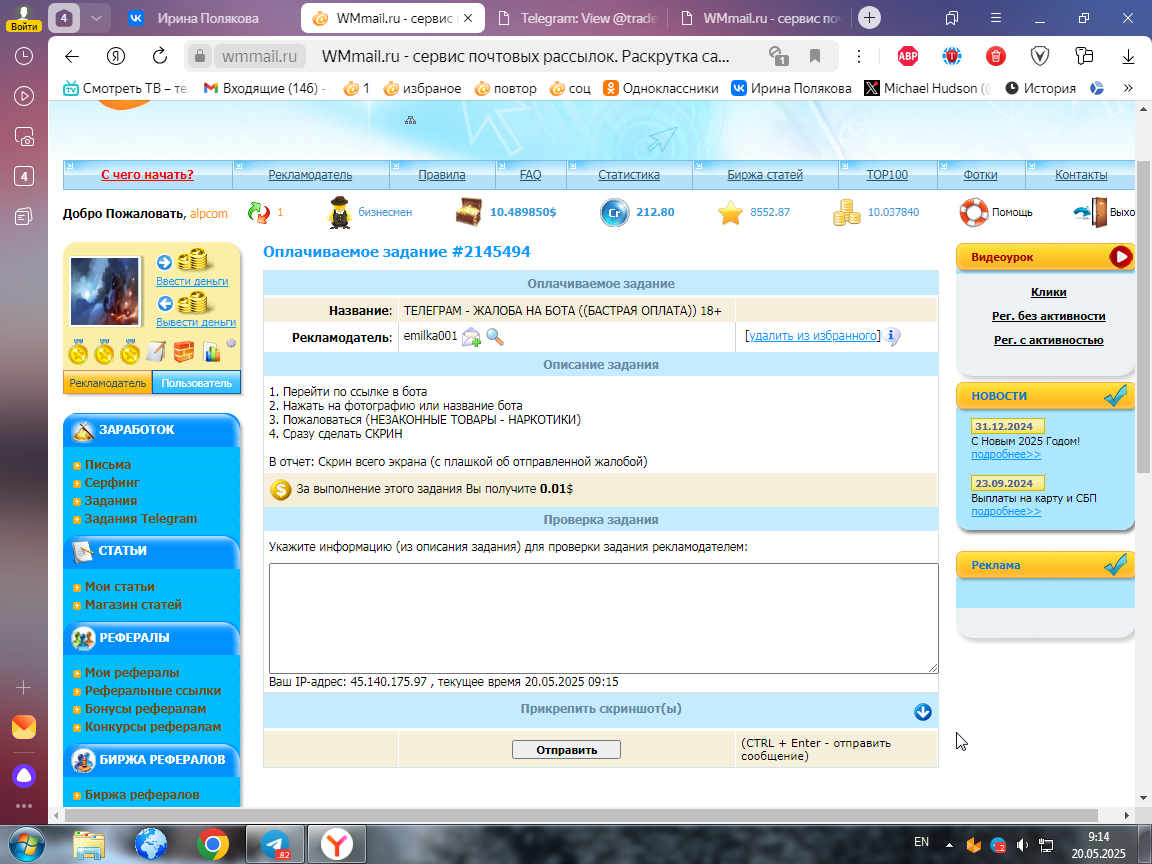Click the volume speaker tray icon
Screen dimensions: 1152x864
1022,845
